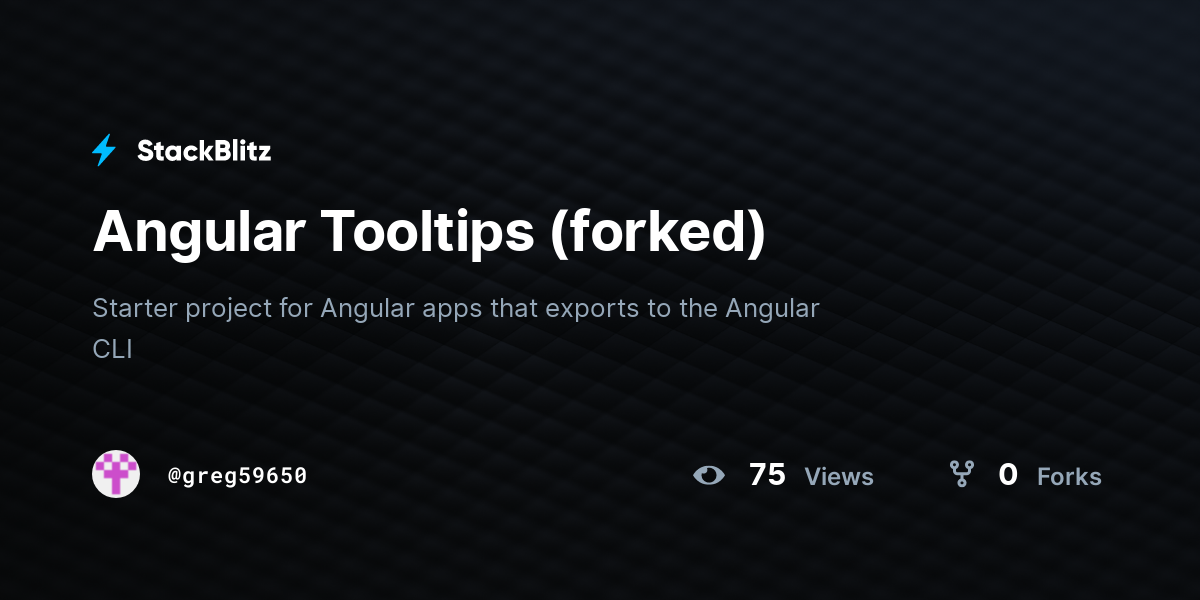Click the project description starting "Starter project"
The width and height of the screenshot is (1200, 600).
[456, 328]
